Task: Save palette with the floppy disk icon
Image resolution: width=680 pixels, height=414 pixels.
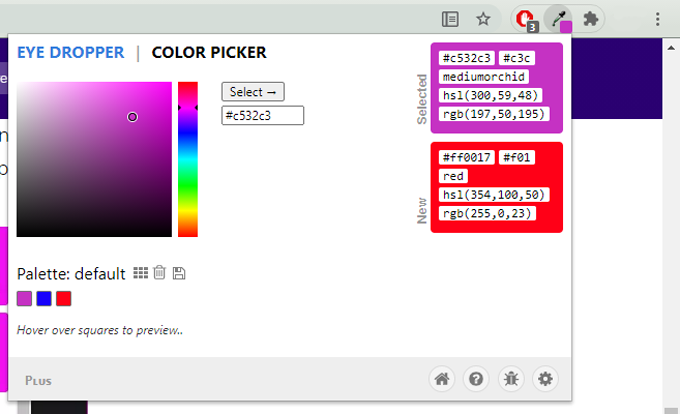Action: pos(179,273)
